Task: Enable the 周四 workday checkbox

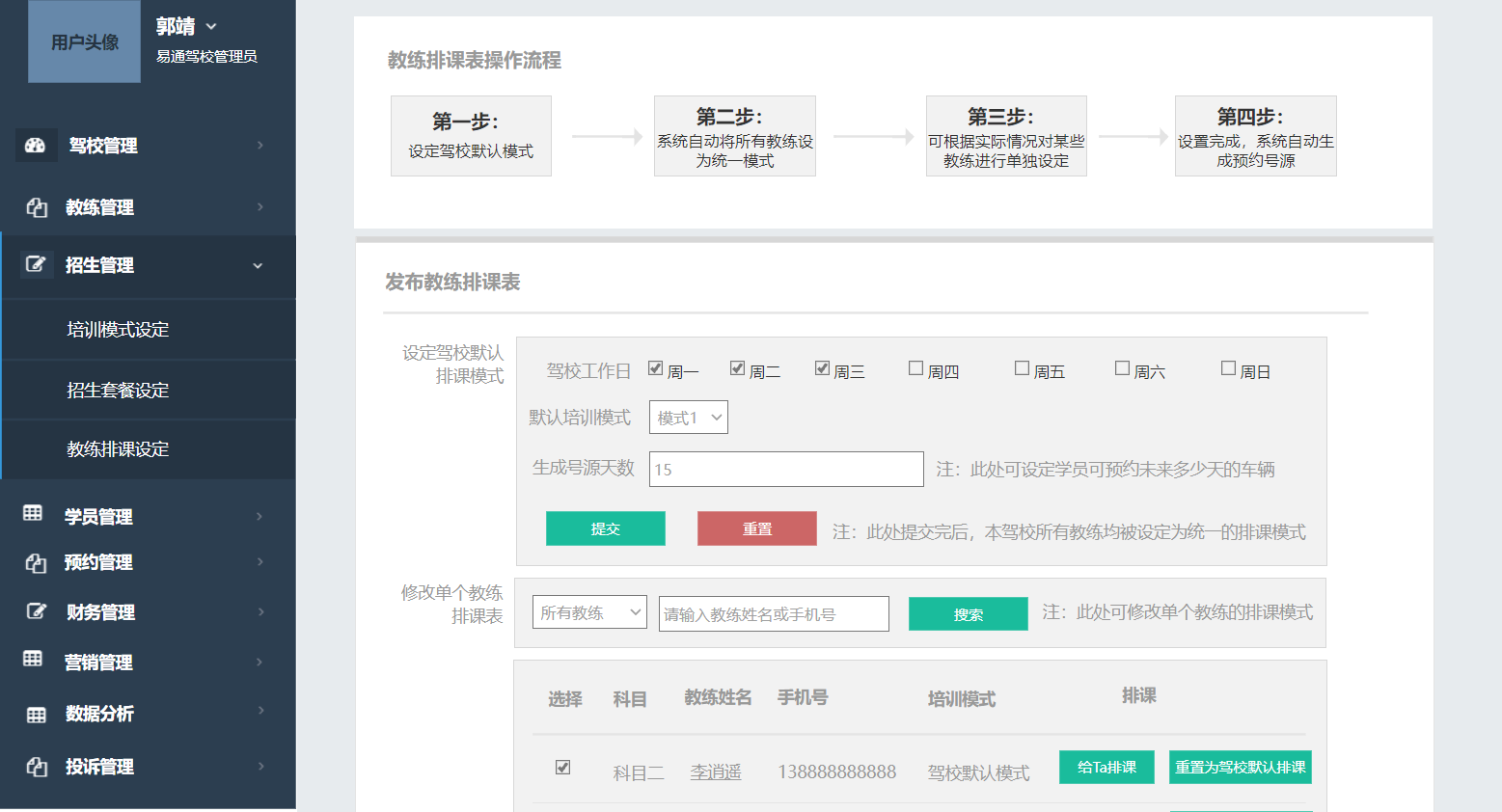Action: 916,368
